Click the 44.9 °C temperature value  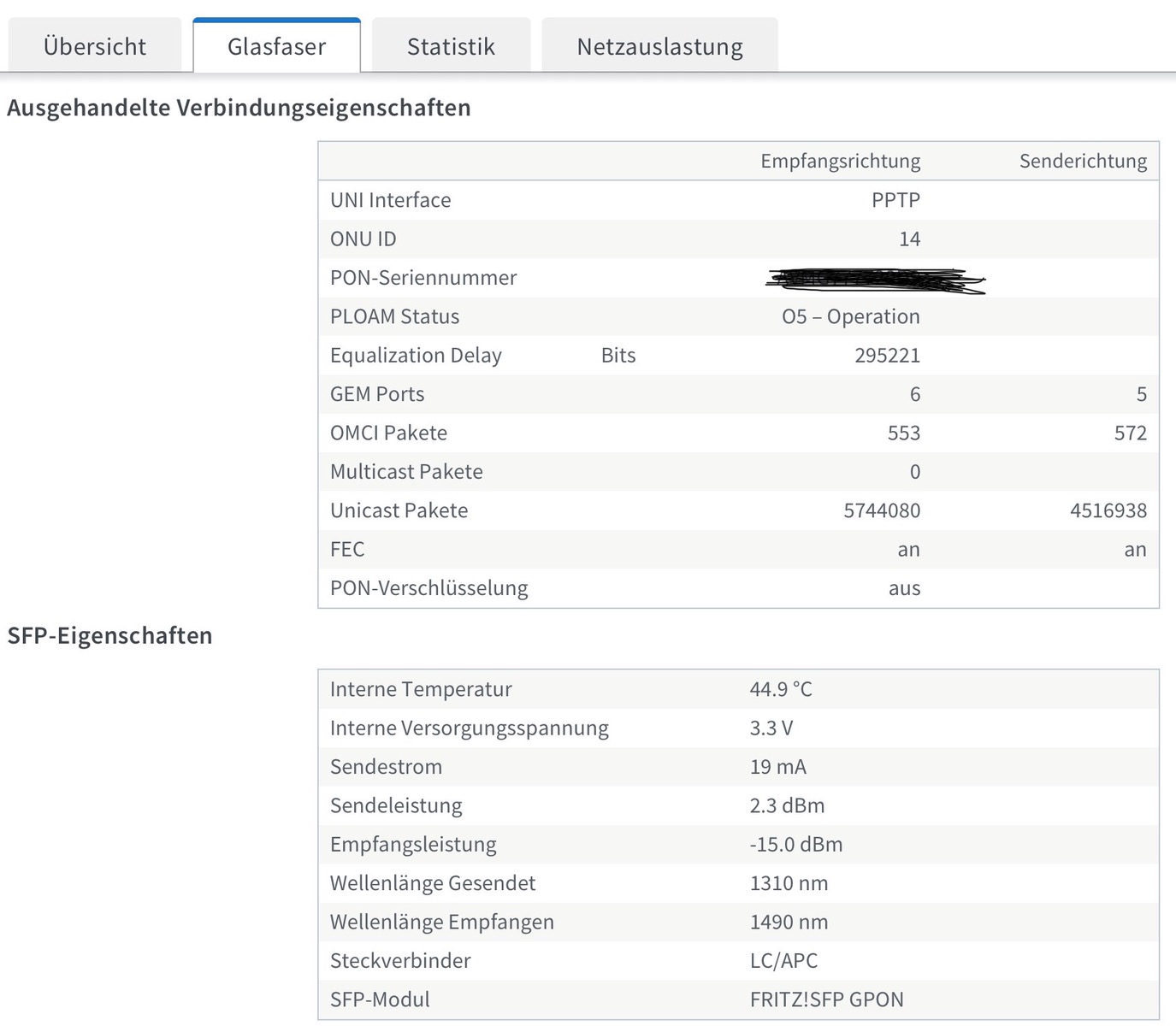pyautogui.click(x=781, y=689)
